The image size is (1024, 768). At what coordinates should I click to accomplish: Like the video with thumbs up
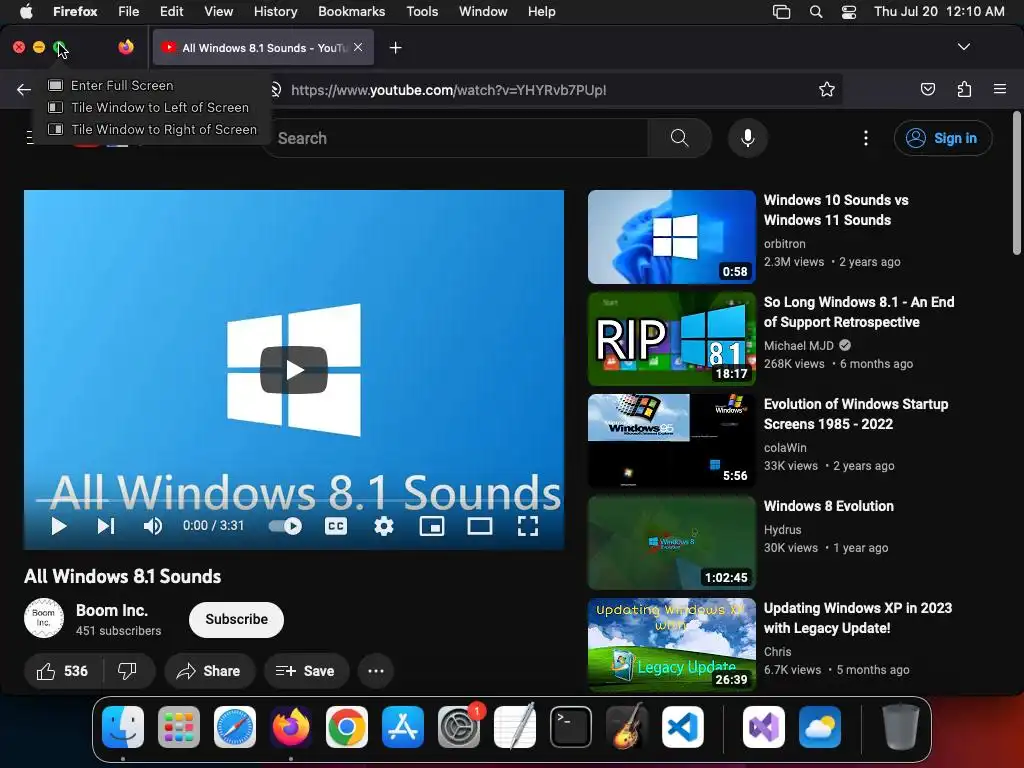click(x=63, y=671)
